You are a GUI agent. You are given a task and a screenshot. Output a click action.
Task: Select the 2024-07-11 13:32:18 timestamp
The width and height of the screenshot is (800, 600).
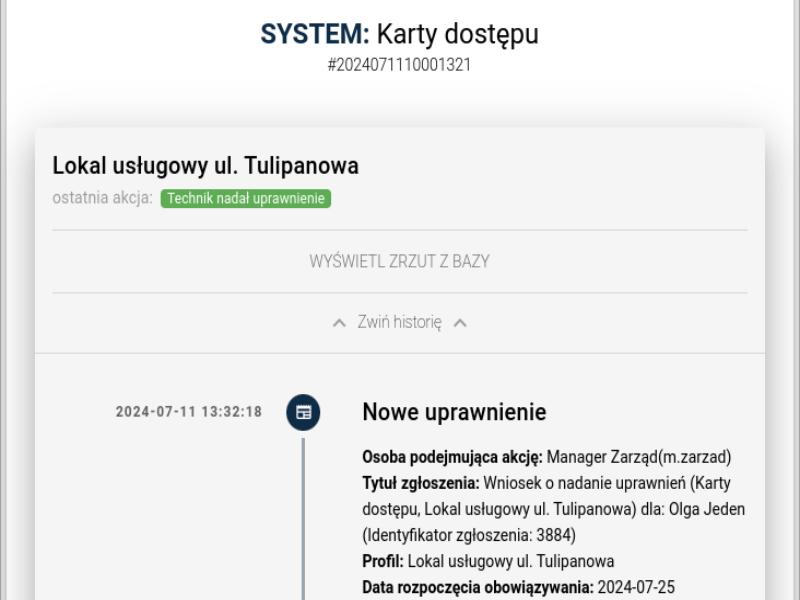[x=188, y=412]
